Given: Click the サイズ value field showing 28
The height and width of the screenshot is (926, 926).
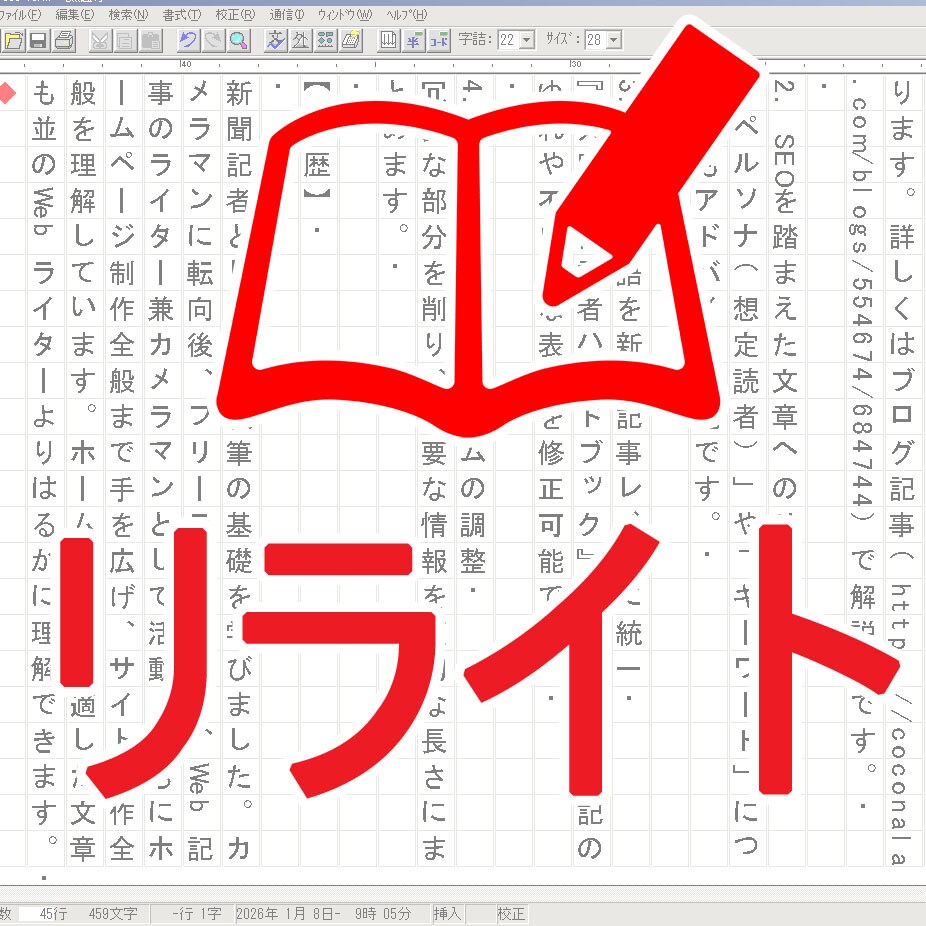Looking at the screenshot, I should (596, 40).
